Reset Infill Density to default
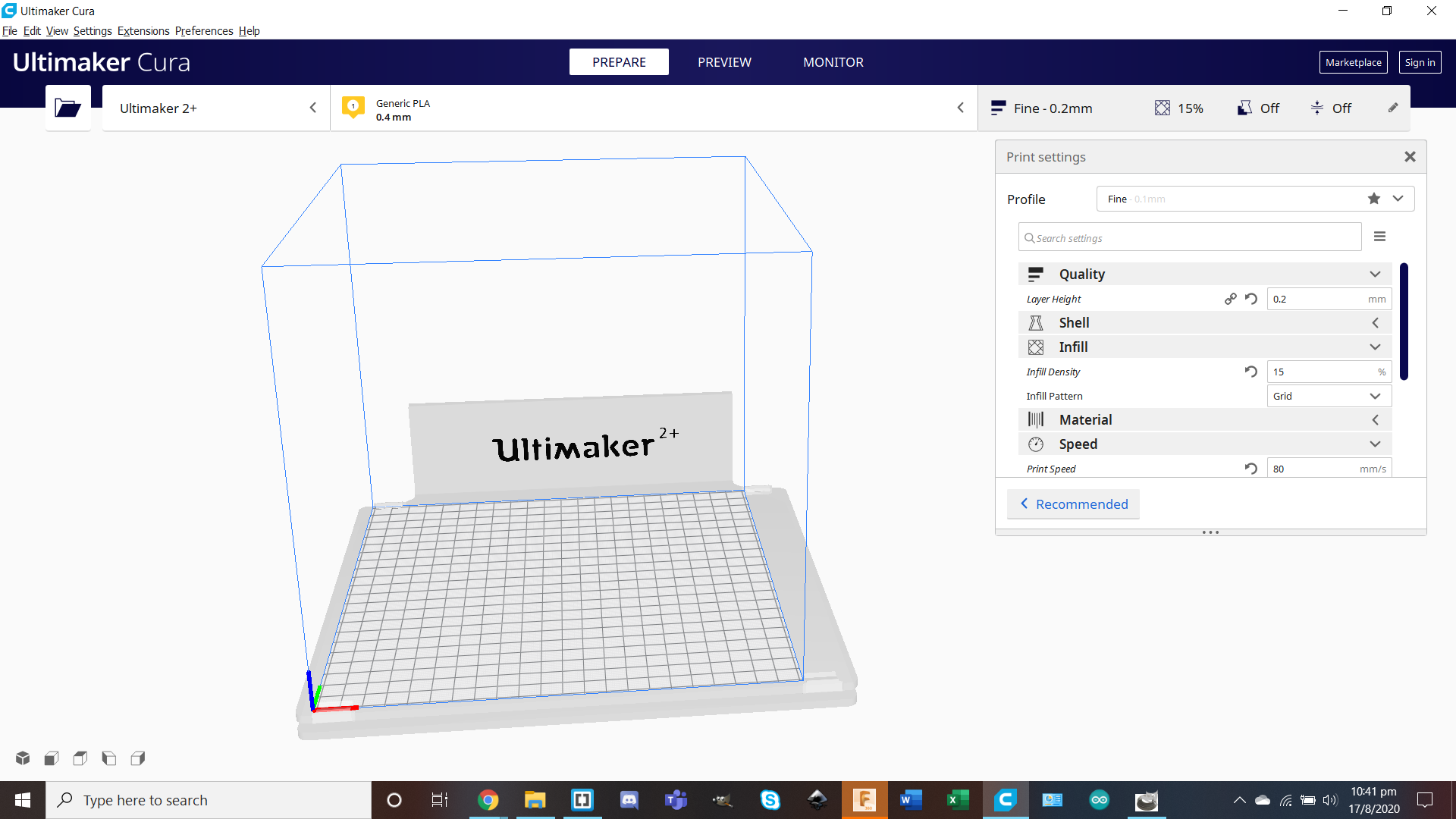 click(x=1251, y=372)
